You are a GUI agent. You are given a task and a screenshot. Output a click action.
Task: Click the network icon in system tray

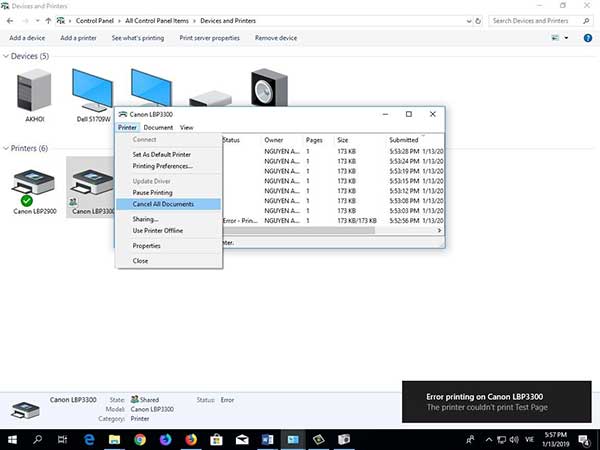click(501, 440)
